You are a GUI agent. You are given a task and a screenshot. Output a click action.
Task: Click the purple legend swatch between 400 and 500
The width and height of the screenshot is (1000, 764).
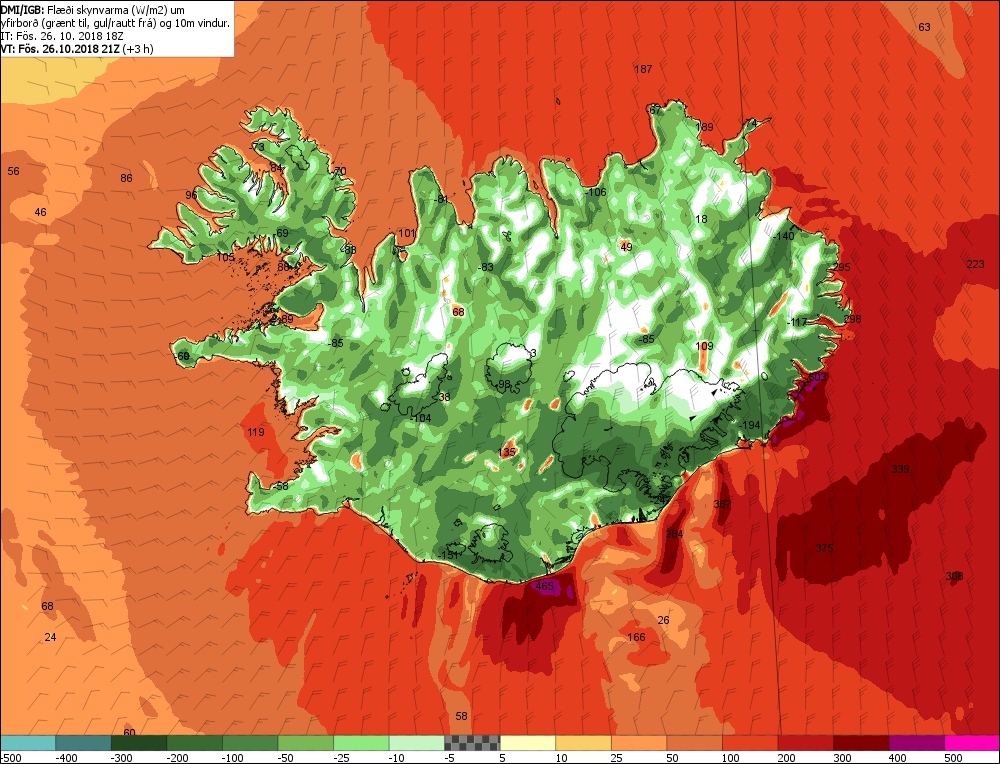point(916,743)
